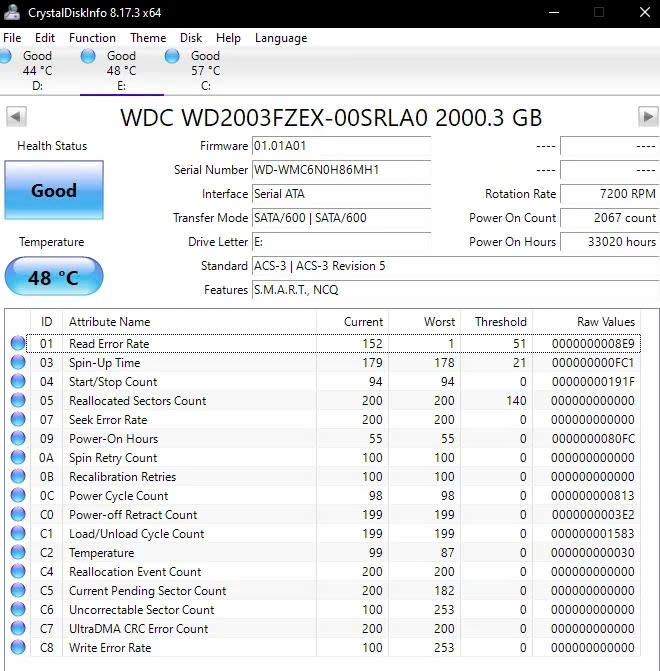Open the Language menu
Viewport: 660px width, 671px height.
[x=281, y=38]
